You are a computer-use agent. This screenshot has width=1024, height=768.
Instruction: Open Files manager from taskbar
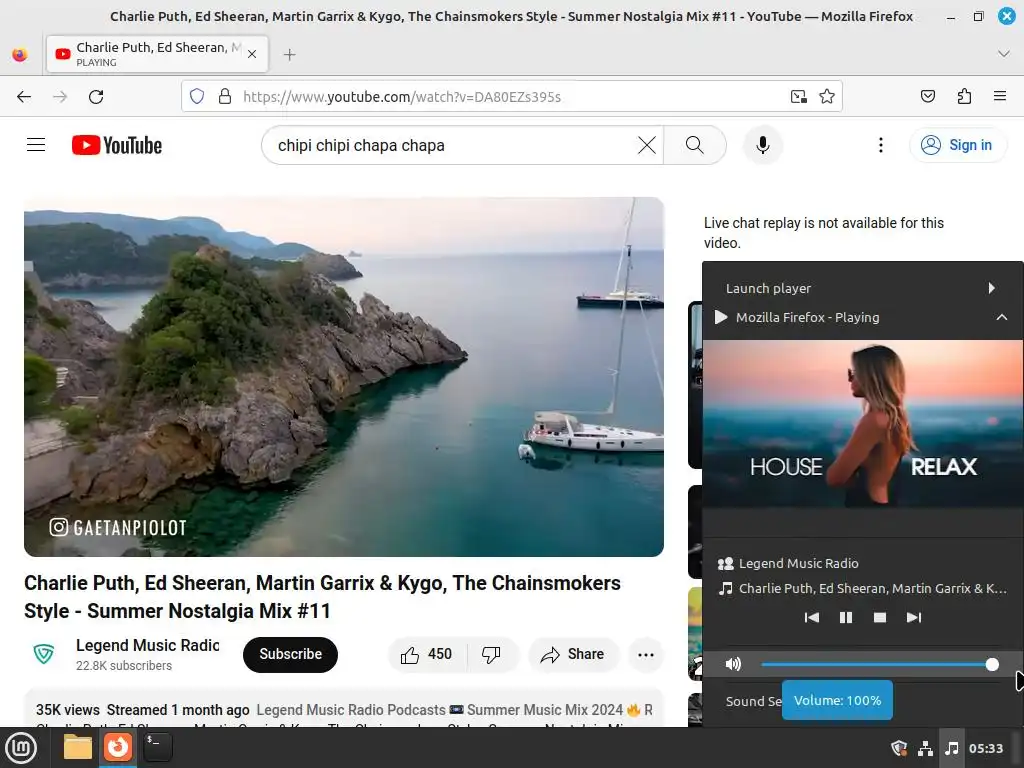click(x=78, y=748)
